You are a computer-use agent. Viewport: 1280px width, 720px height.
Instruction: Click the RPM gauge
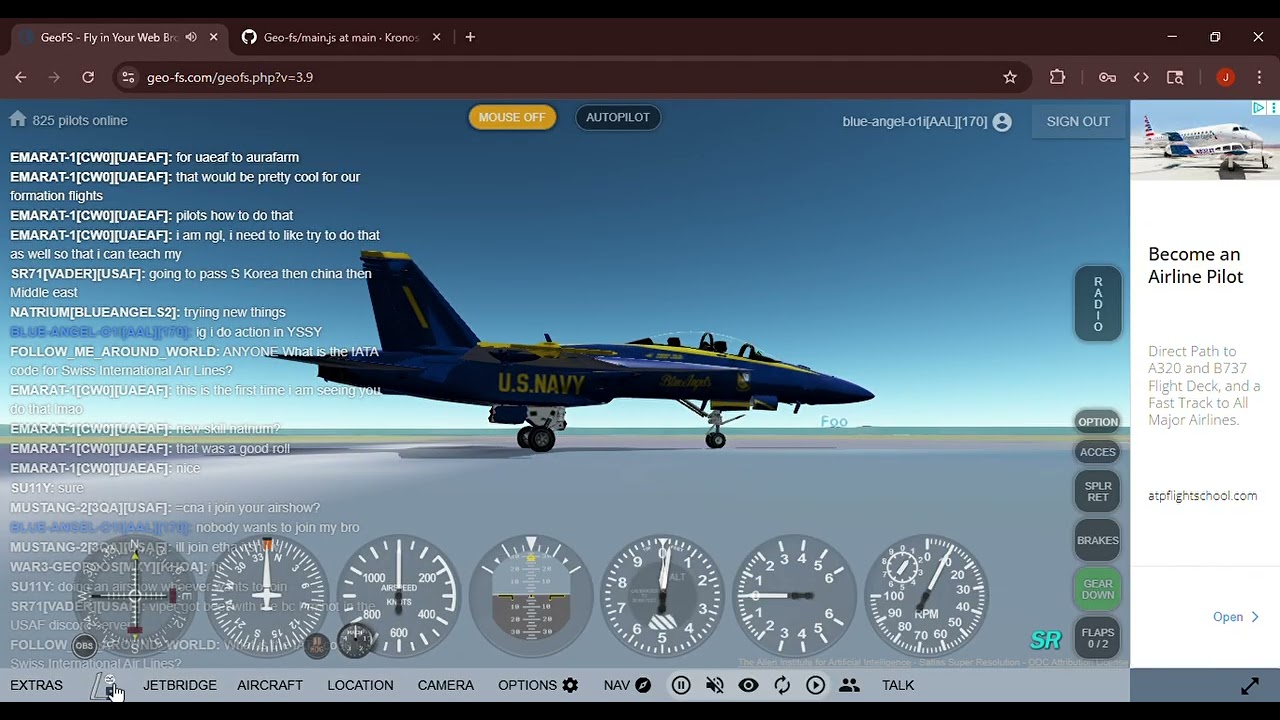click(x=927, y=596)
